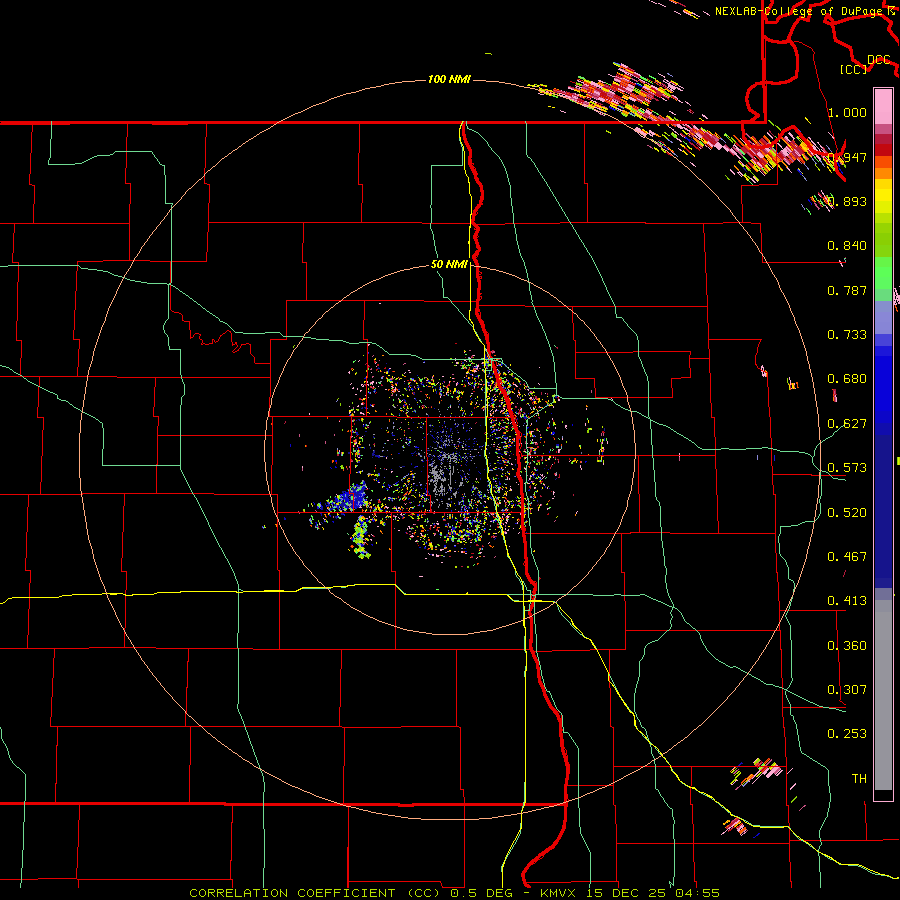Click the 0.467 scale value
900x900 pixels.
(847, 557)
